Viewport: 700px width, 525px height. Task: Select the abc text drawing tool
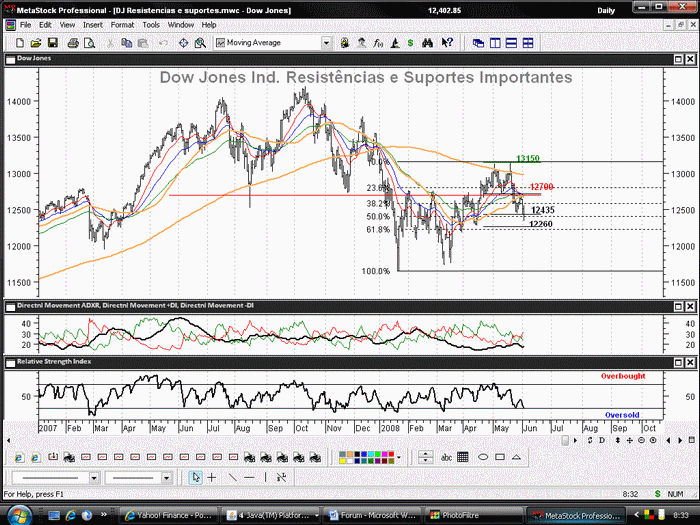[446, 457]
